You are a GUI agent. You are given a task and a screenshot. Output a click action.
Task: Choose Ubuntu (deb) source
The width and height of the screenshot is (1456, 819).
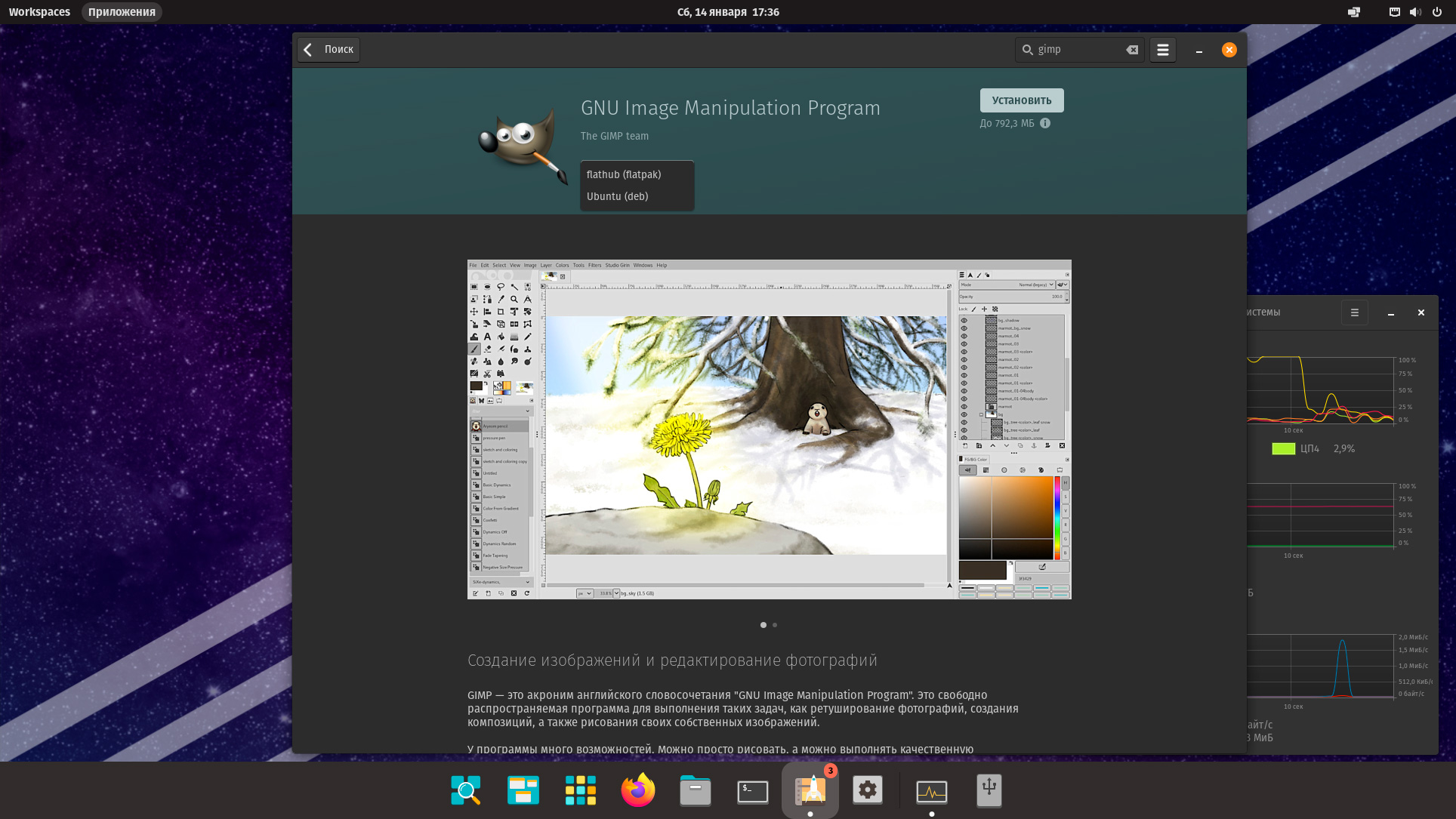tap(617, 196)
